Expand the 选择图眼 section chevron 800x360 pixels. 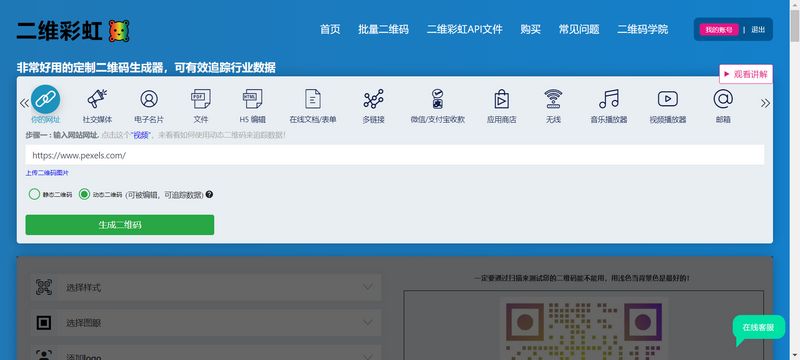(x=368, y=323)
